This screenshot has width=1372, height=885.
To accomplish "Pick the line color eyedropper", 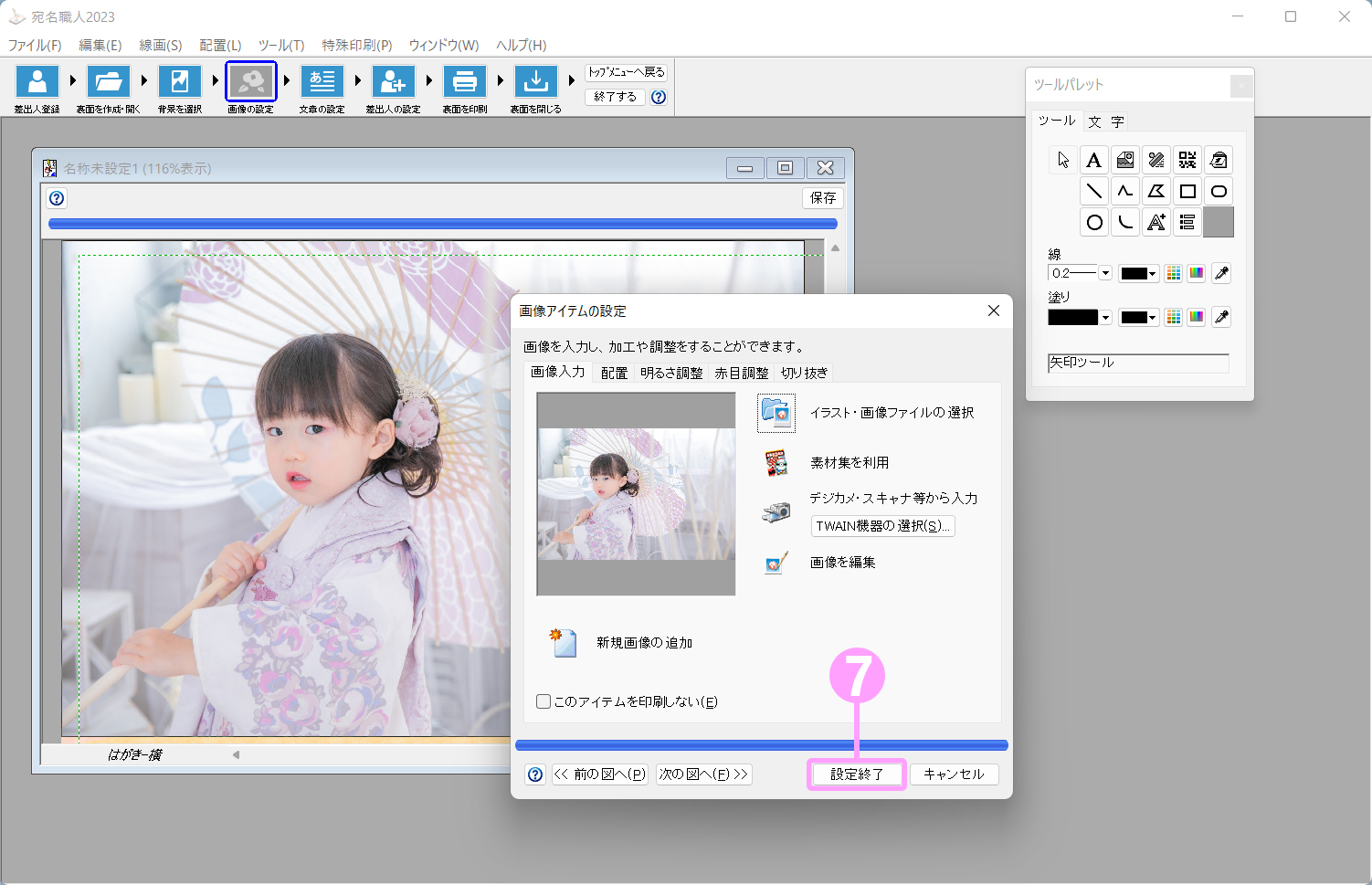I will (1221, 273).
